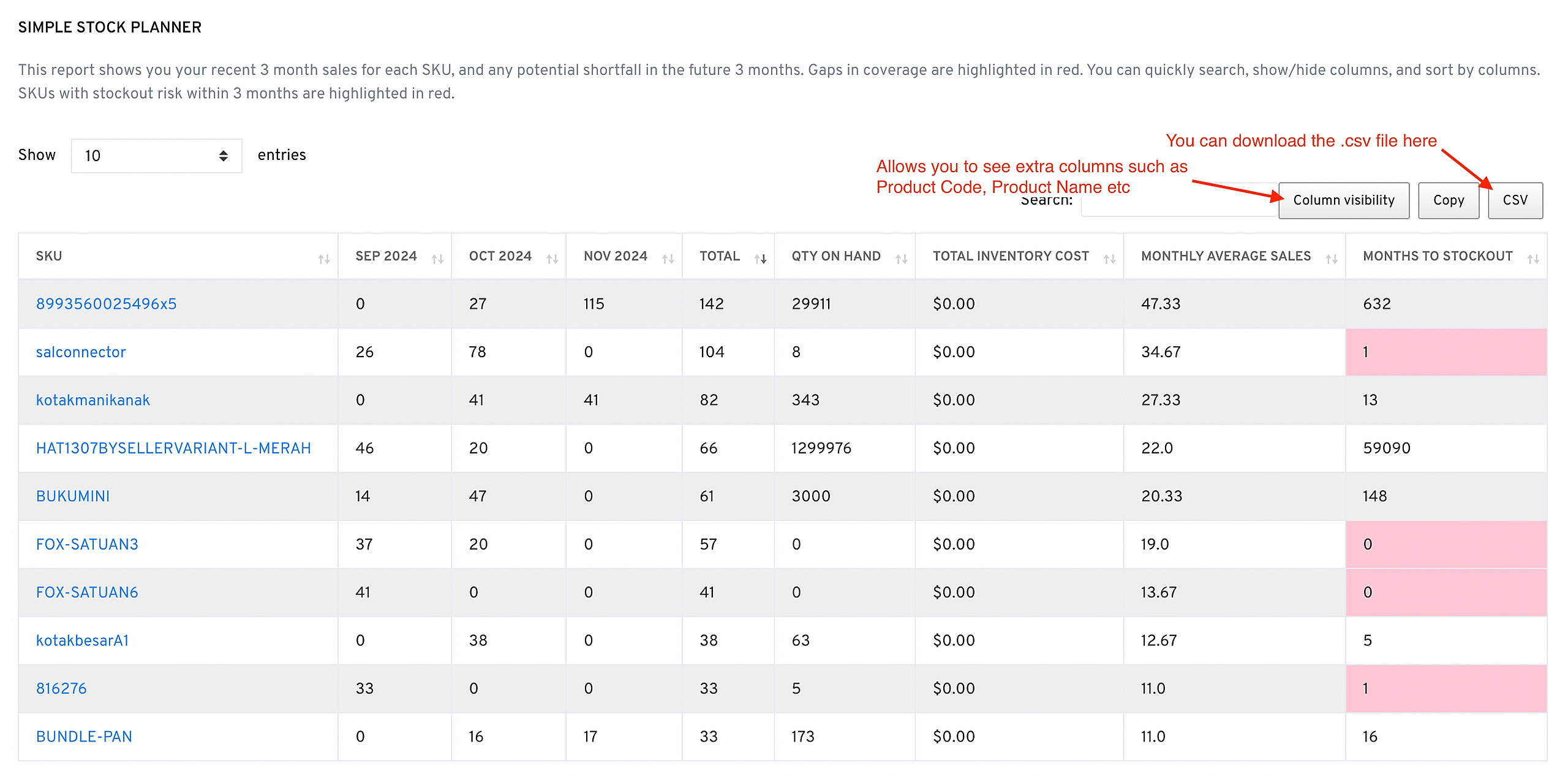
Task: Sort by QTY ON HAND arrows
Action: (902, 259)
